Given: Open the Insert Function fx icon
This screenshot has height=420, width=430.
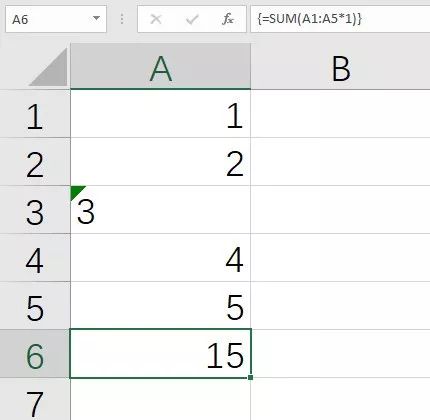Looking at the screenshot, I should 228,19.
